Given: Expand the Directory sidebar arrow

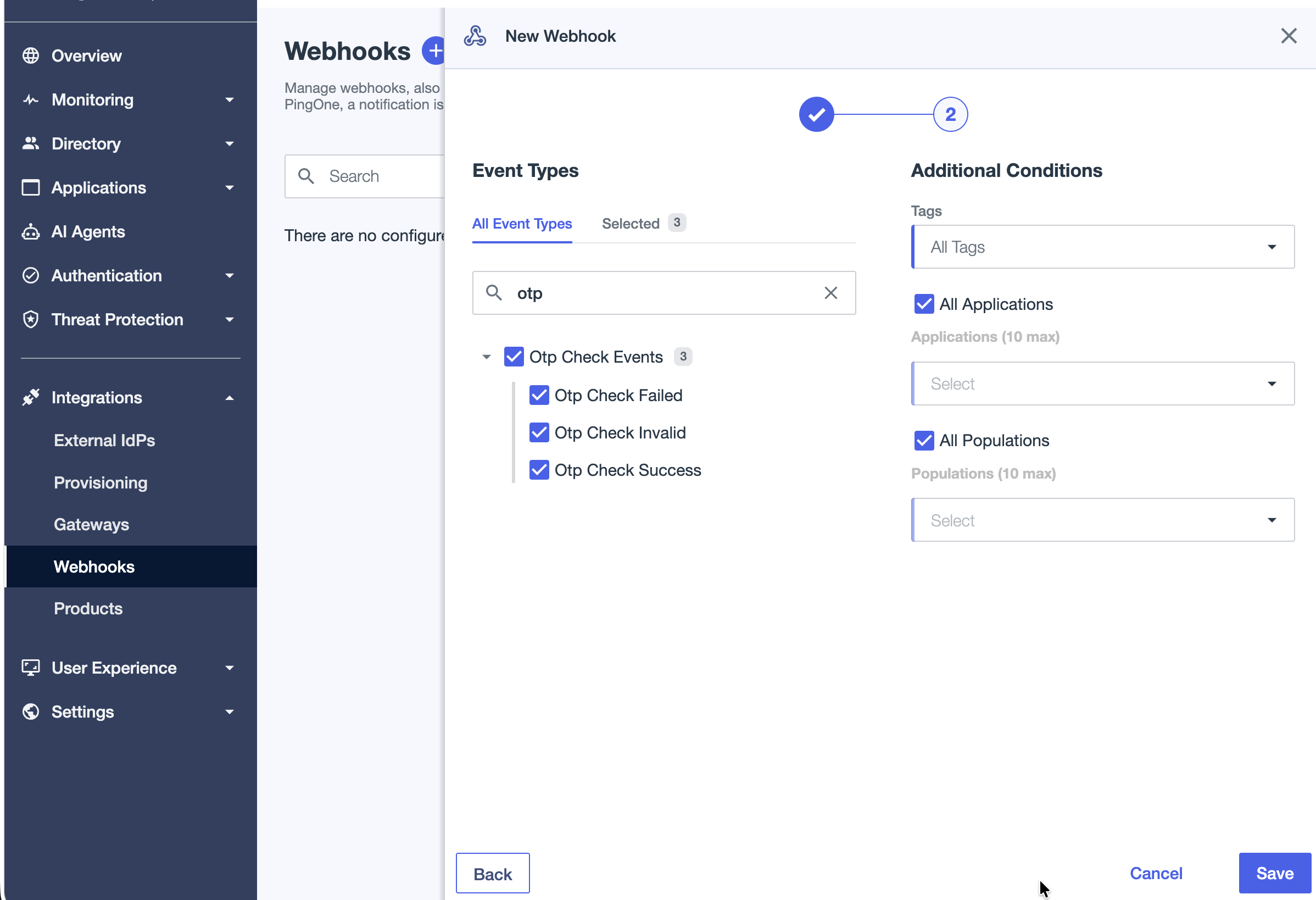Looking at the screenshot, I should point(230,144).
